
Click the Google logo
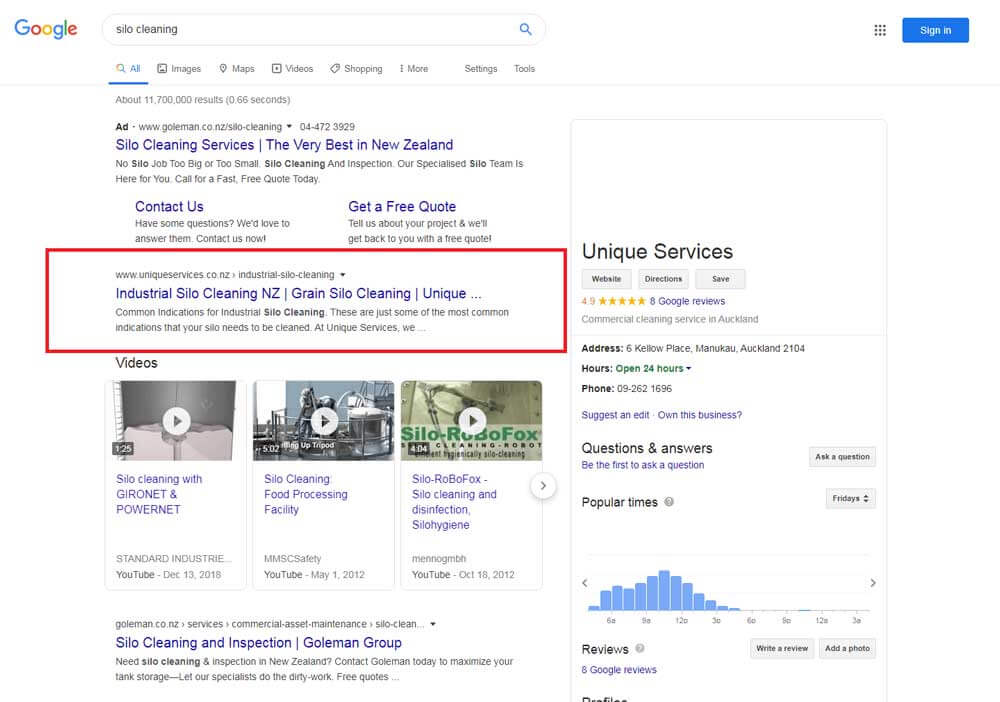pyautogui.click(x=46, y=29)
